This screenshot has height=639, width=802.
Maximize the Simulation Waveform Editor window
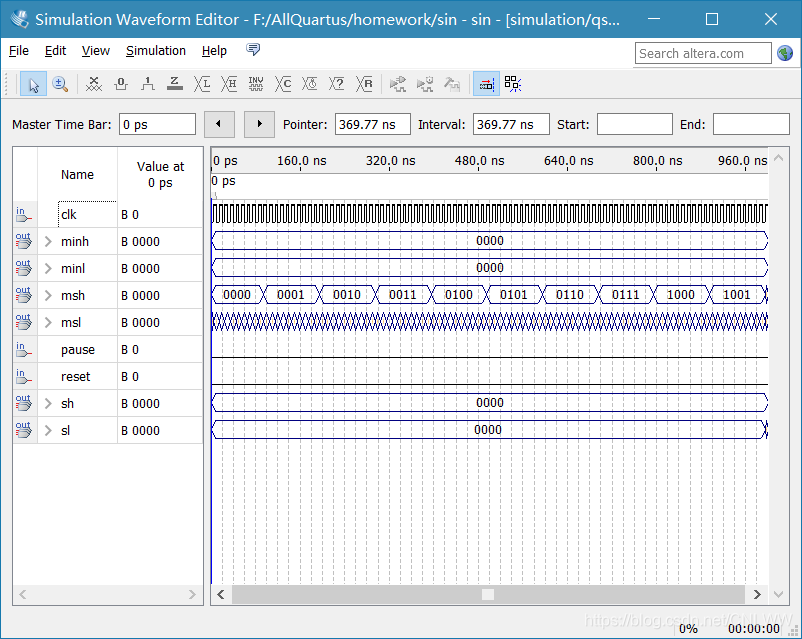(x=711, y=19)
